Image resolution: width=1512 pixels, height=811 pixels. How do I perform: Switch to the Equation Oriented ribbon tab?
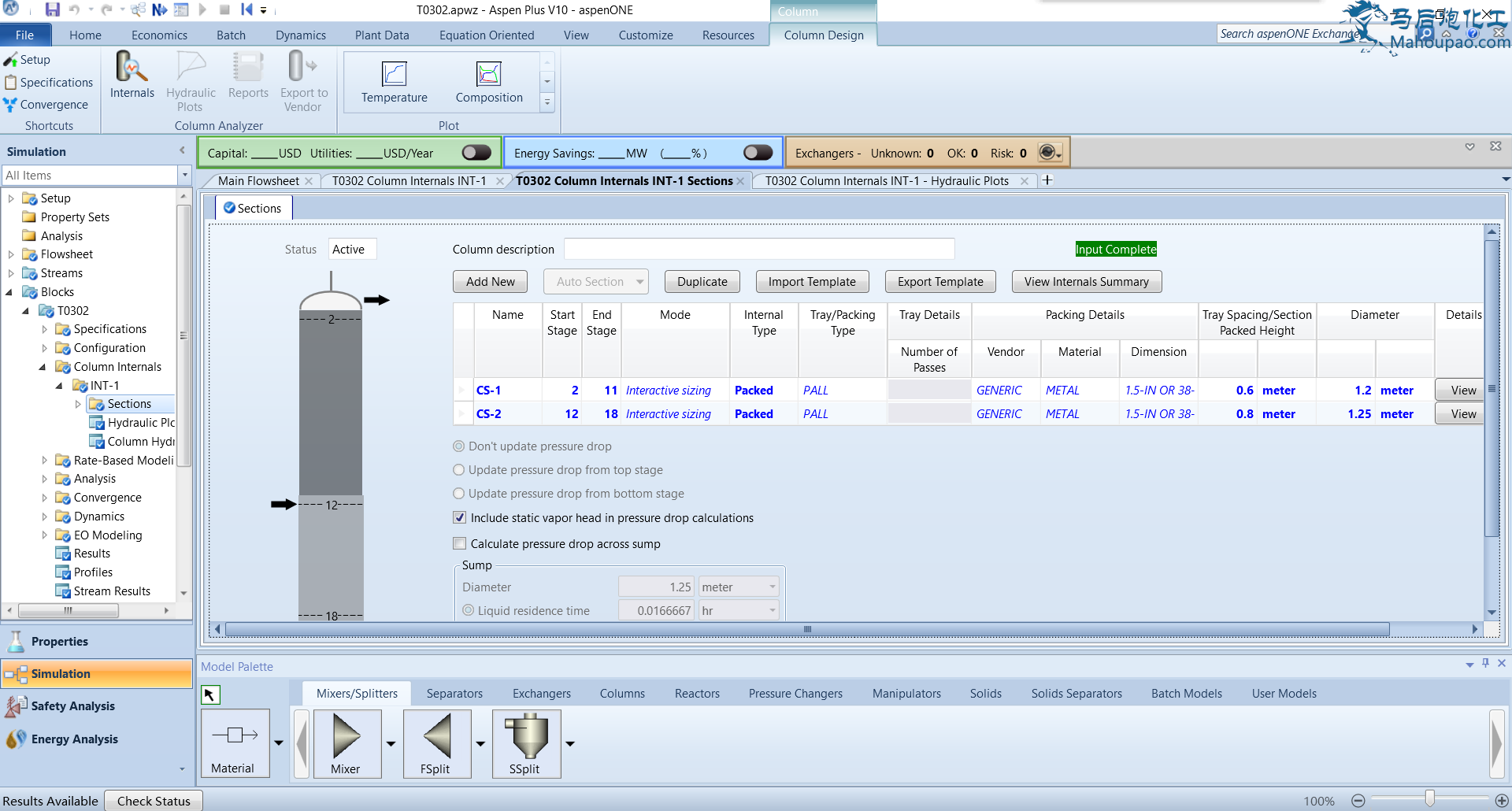point(487,35)
